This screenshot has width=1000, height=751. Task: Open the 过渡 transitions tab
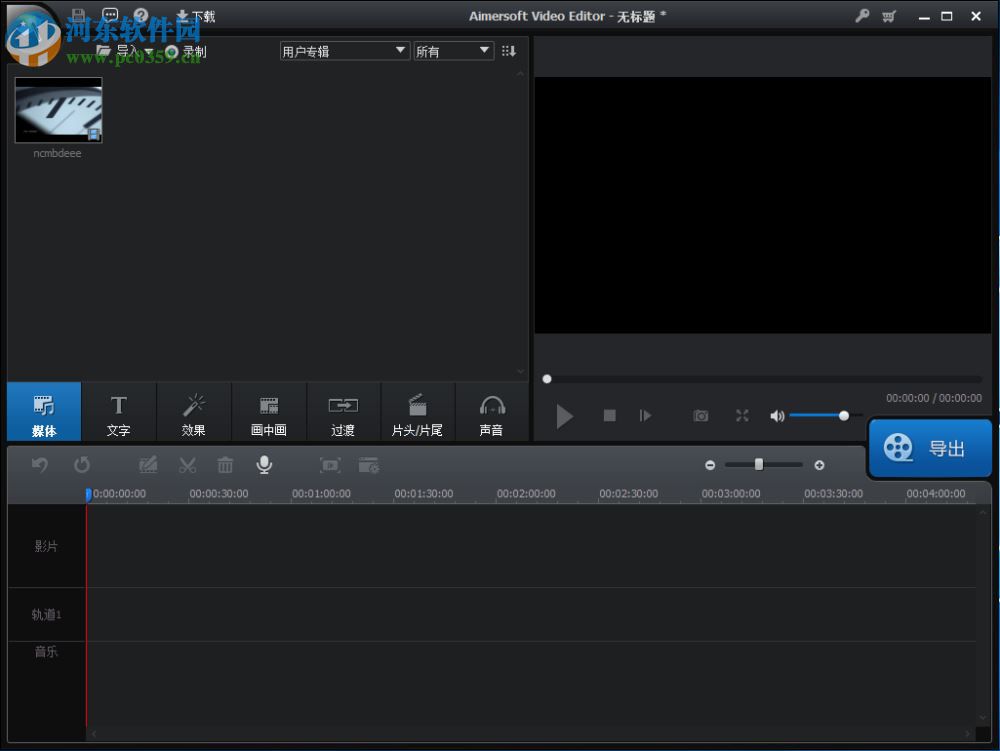click(x=343, y=411)
